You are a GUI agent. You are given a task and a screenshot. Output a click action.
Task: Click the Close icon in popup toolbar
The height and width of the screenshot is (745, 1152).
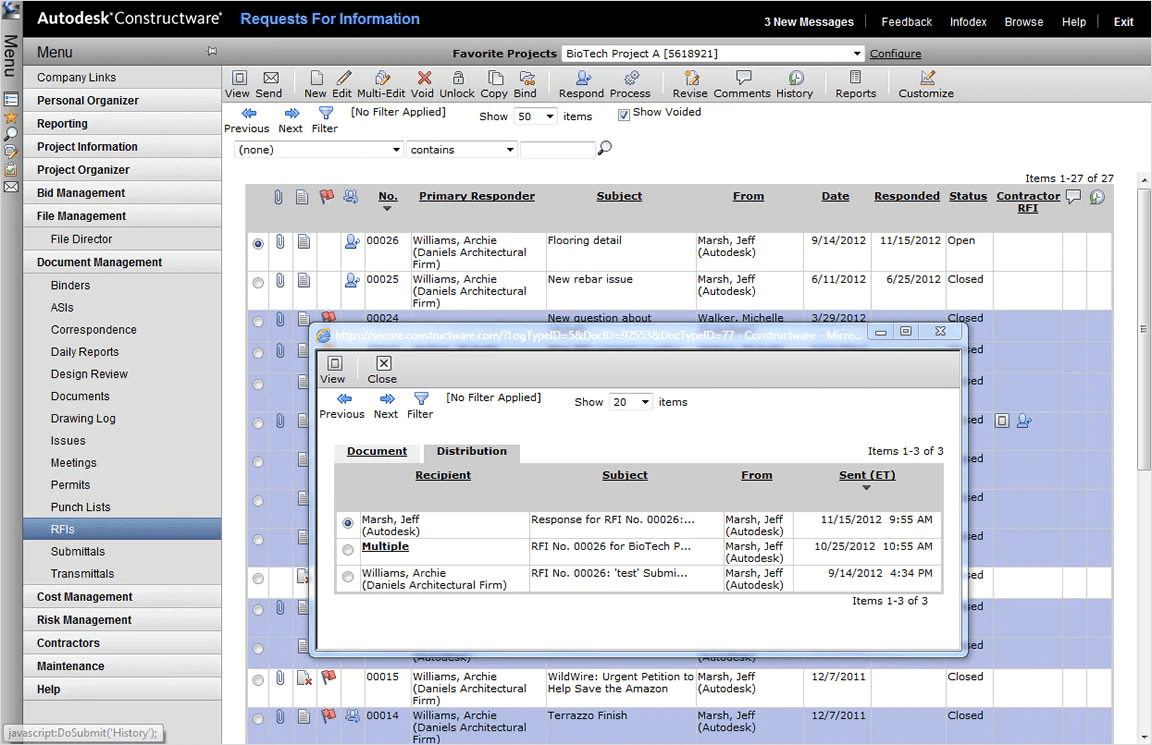point(384,363)
